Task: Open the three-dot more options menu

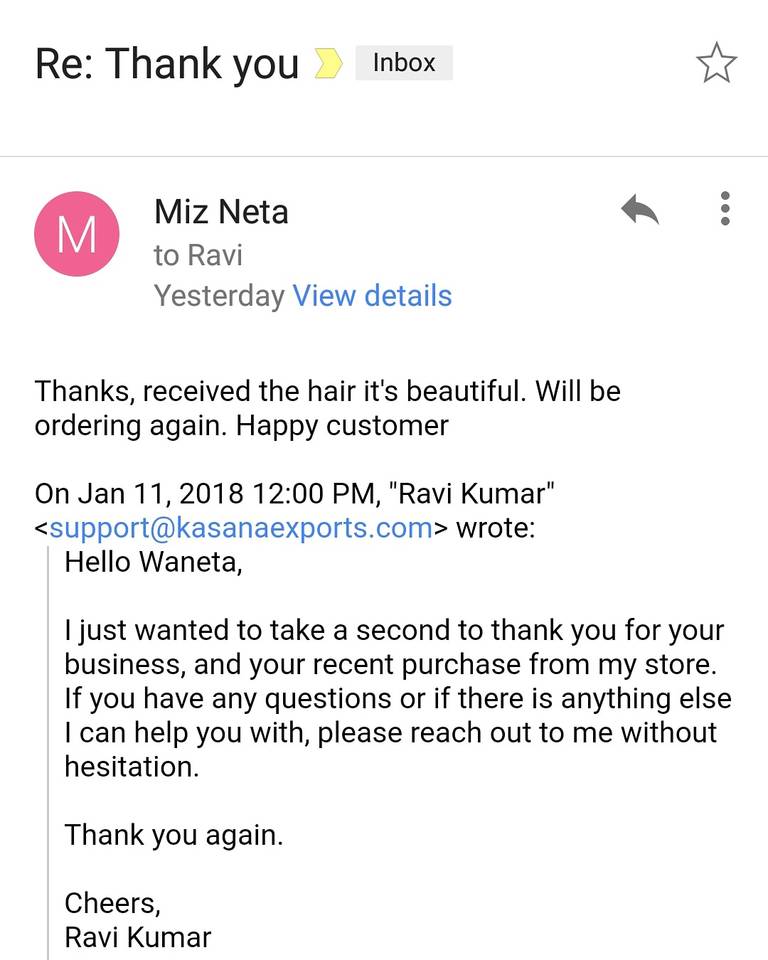Action: (x=725, y=208)
